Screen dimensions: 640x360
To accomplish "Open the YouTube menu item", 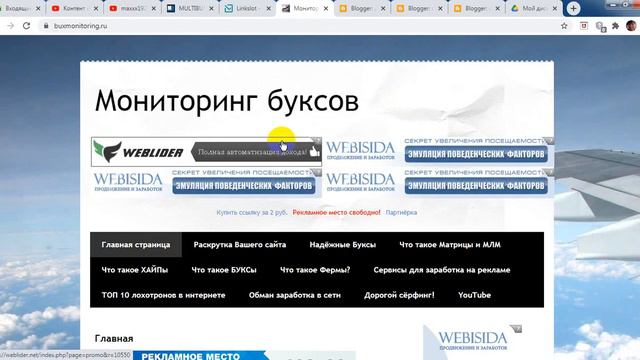I will tap(474, 295).
